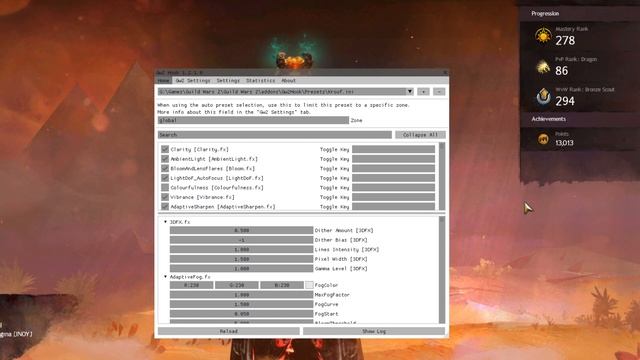Toggle the BloomAndLensFlares checkbox

(165, 168)
